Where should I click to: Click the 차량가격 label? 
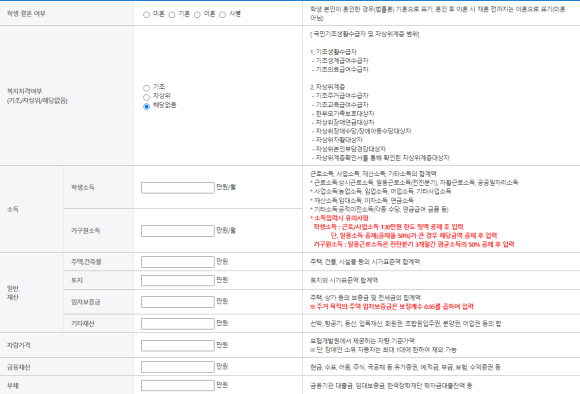click(18, 346)
